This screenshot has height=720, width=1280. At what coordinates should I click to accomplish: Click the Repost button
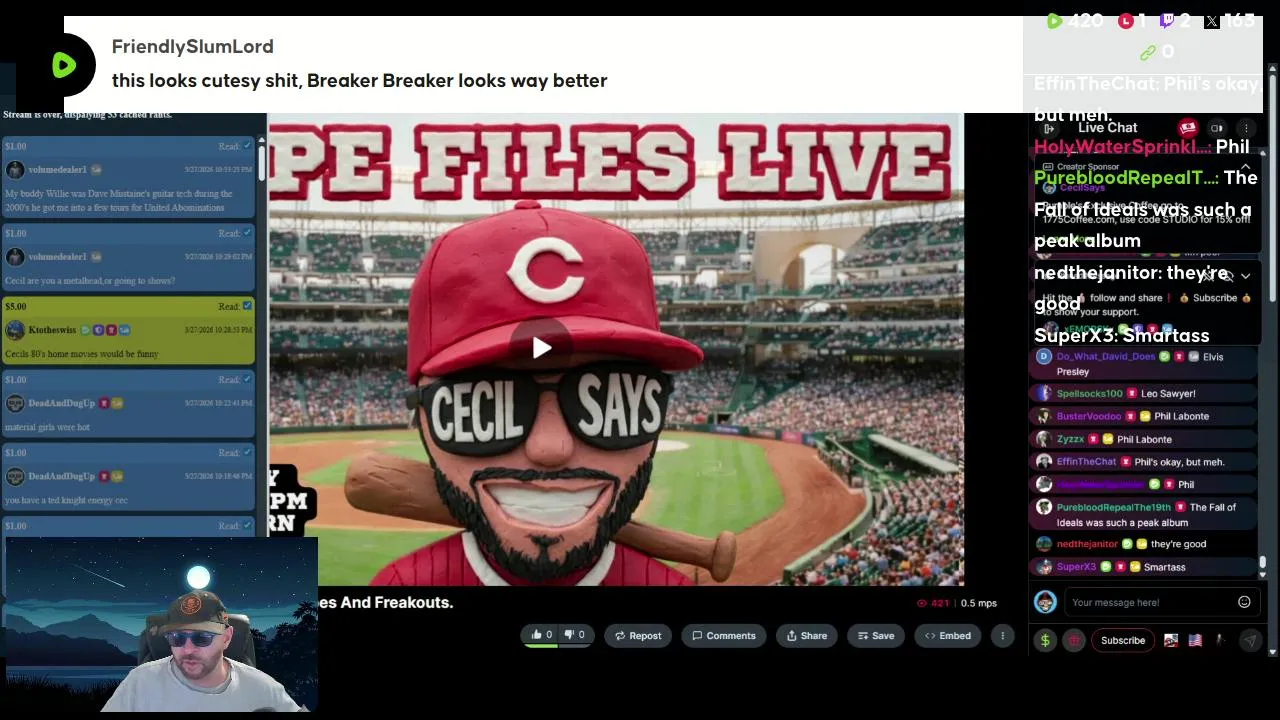[x=637, y=635]
